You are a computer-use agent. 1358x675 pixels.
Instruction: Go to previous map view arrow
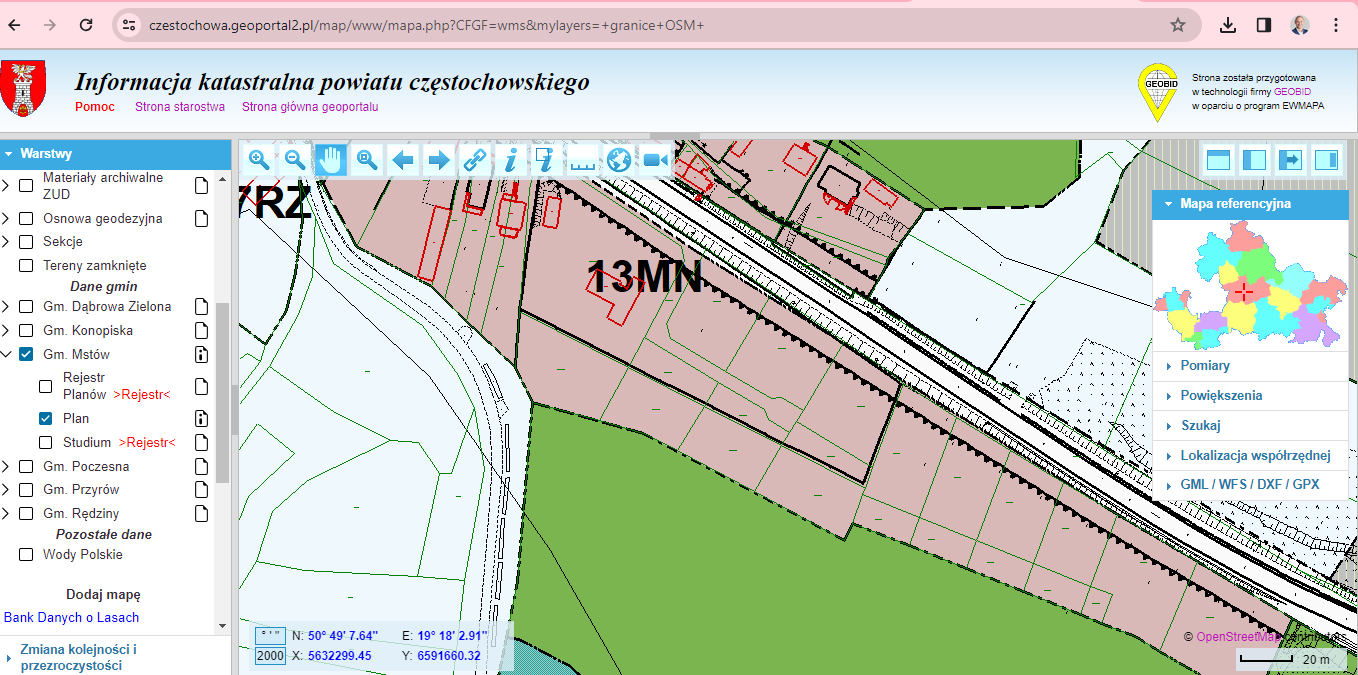[x=403, y=159]
